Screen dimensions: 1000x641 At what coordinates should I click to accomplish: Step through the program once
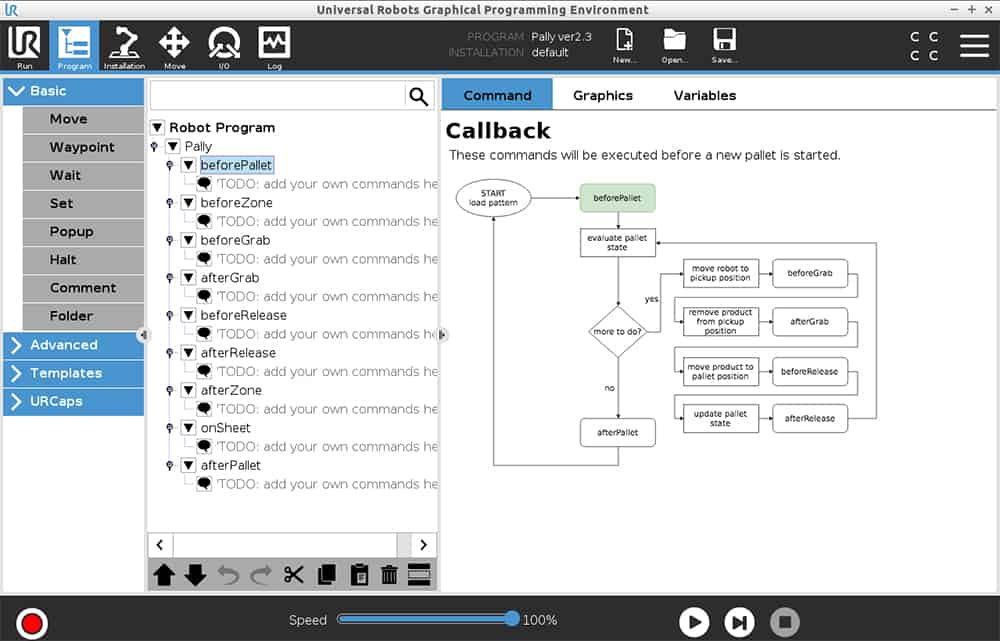tap(739, 622)
